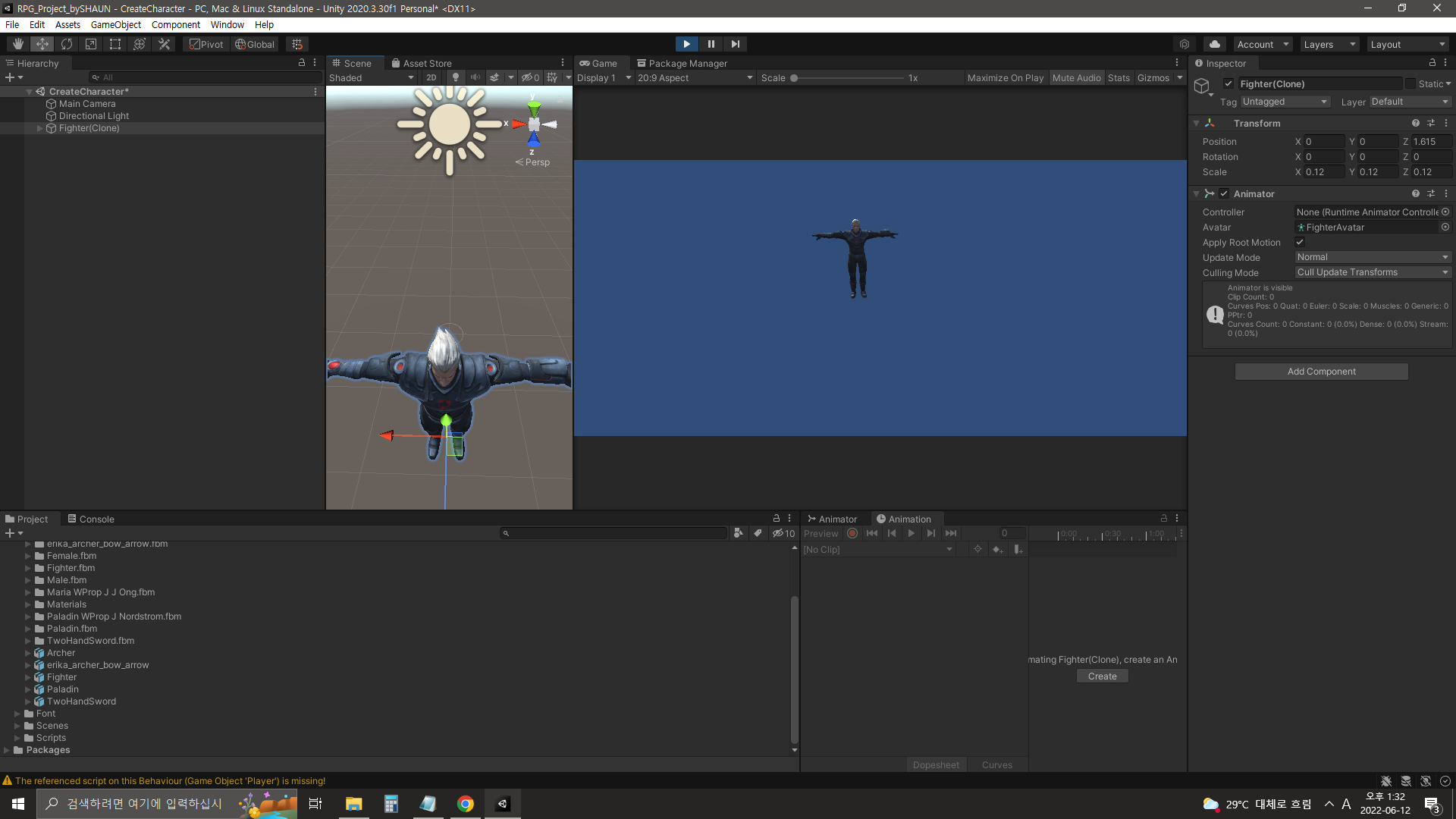
Task: Open the Display 1 dropdown
Action: (604, 77)
